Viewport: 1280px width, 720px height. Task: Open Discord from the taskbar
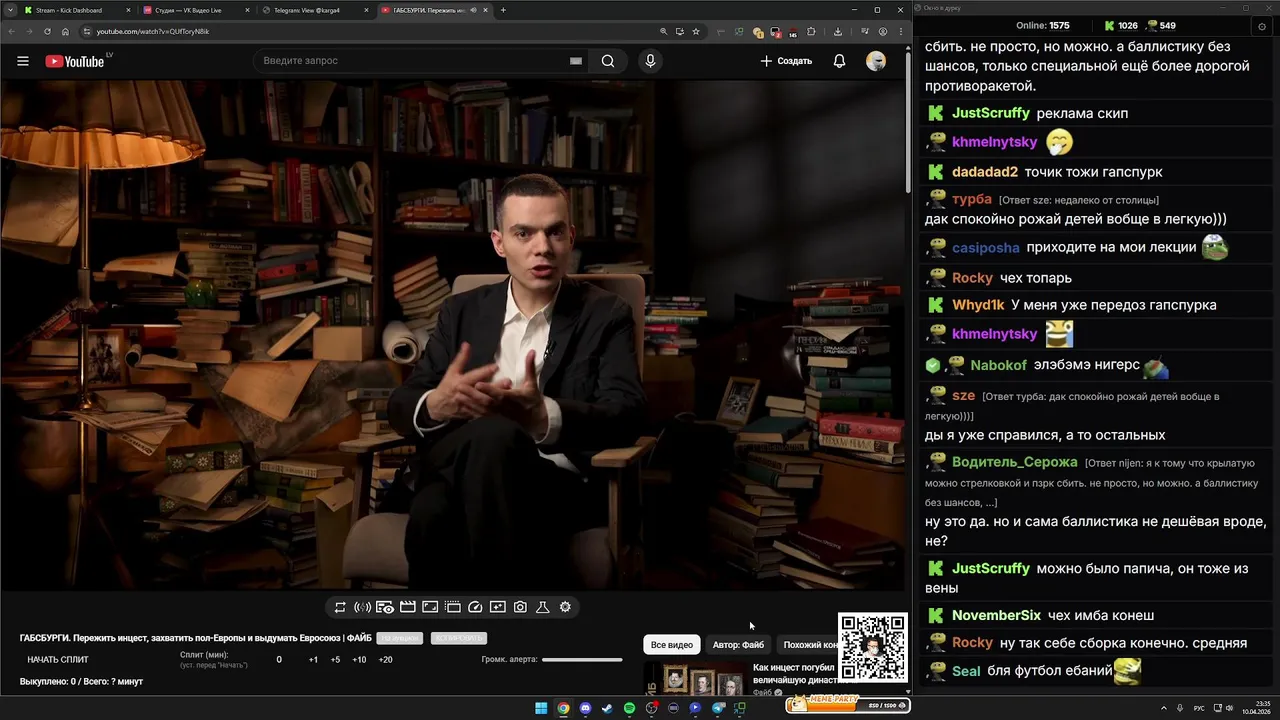[x=585, y=708]
